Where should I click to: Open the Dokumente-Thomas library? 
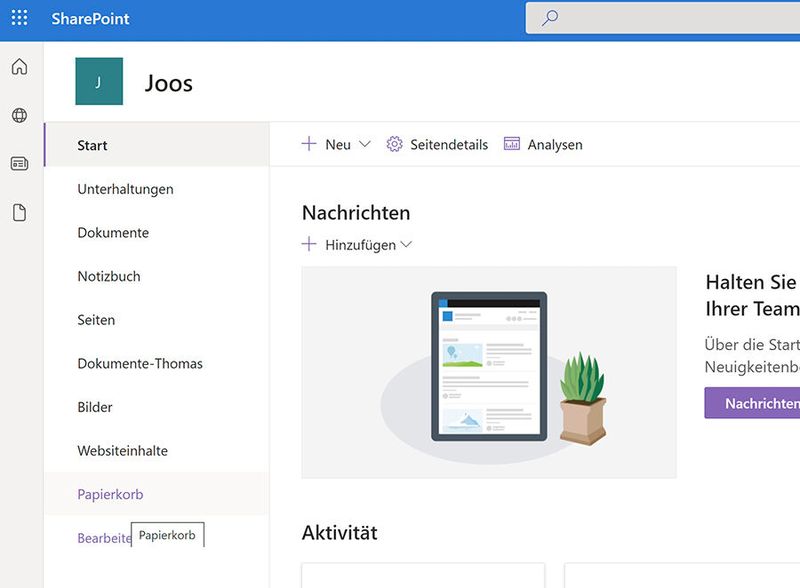coord(141,363)
